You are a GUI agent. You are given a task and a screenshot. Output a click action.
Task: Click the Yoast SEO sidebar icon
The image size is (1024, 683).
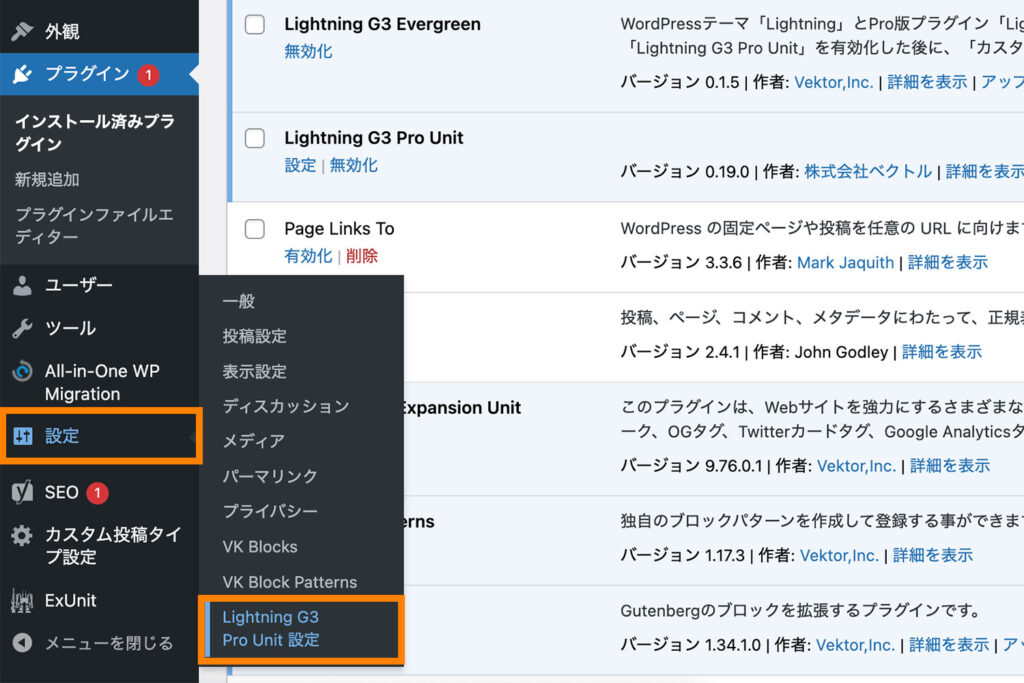tap(22, 491)
